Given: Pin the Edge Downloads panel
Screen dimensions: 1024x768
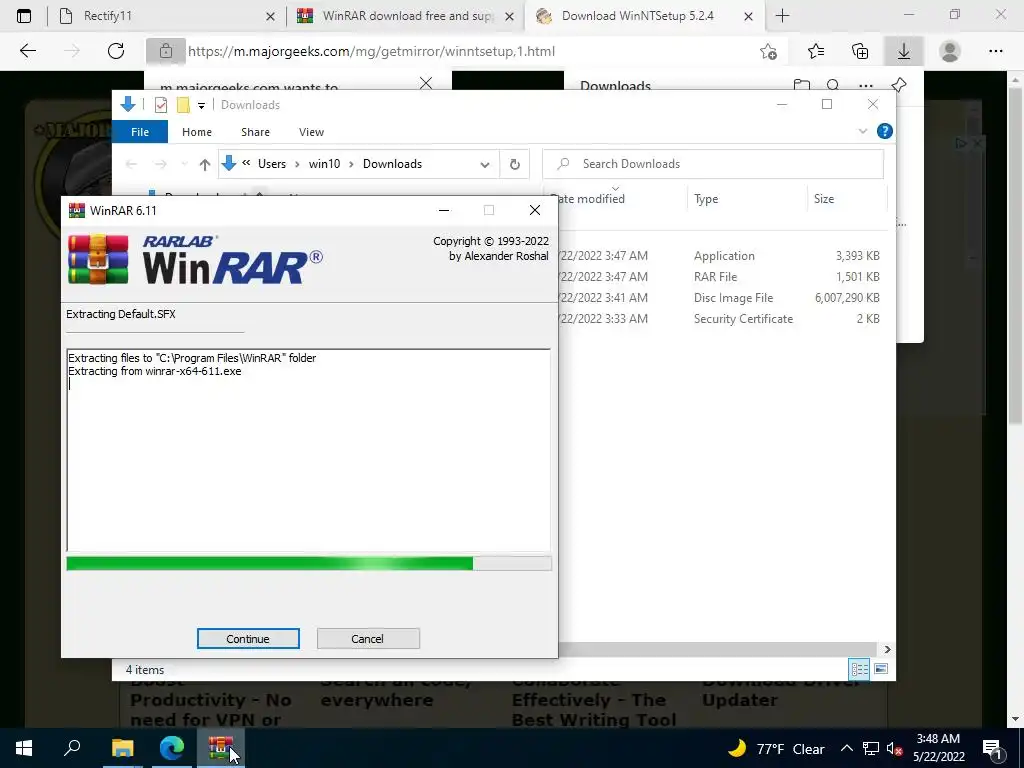Looking at the screenshot, I should 899,84.
